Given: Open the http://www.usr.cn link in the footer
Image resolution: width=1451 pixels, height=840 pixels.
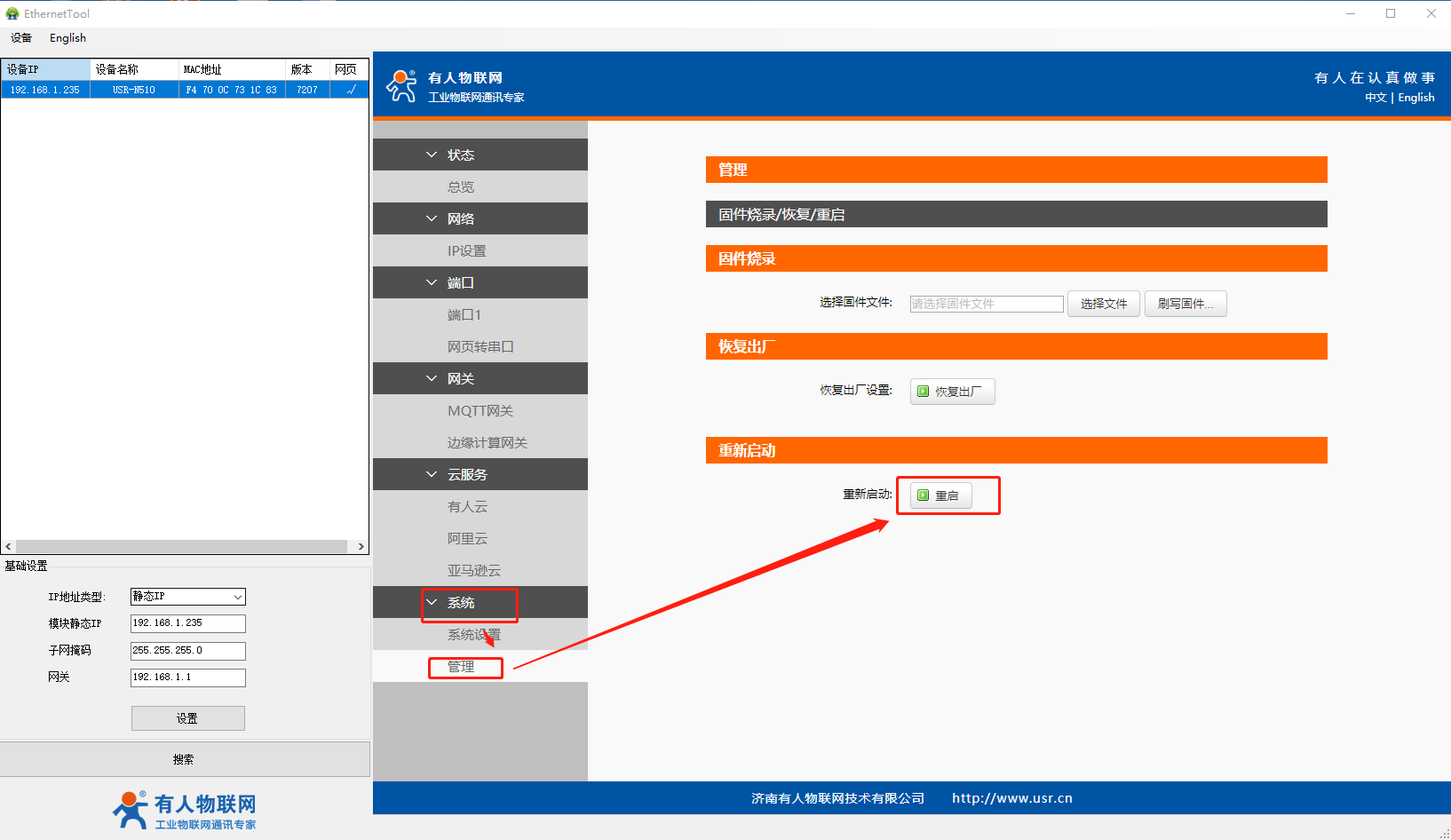Looking at the screenshot, I should tap(1011, 798).
